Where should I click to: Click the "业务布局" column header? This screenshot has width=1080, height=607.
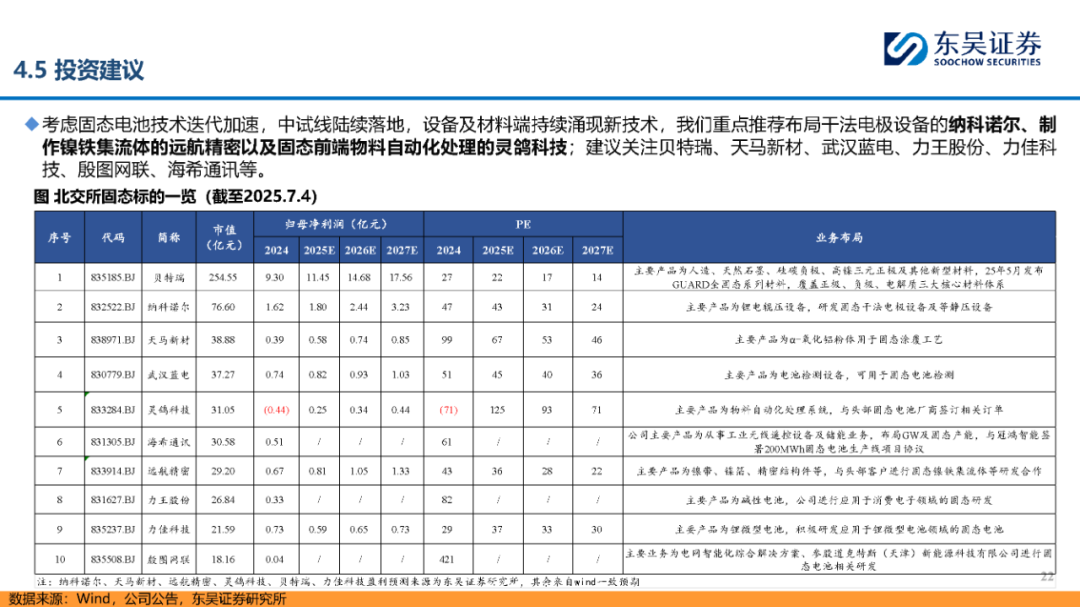[x=839, y=237]
